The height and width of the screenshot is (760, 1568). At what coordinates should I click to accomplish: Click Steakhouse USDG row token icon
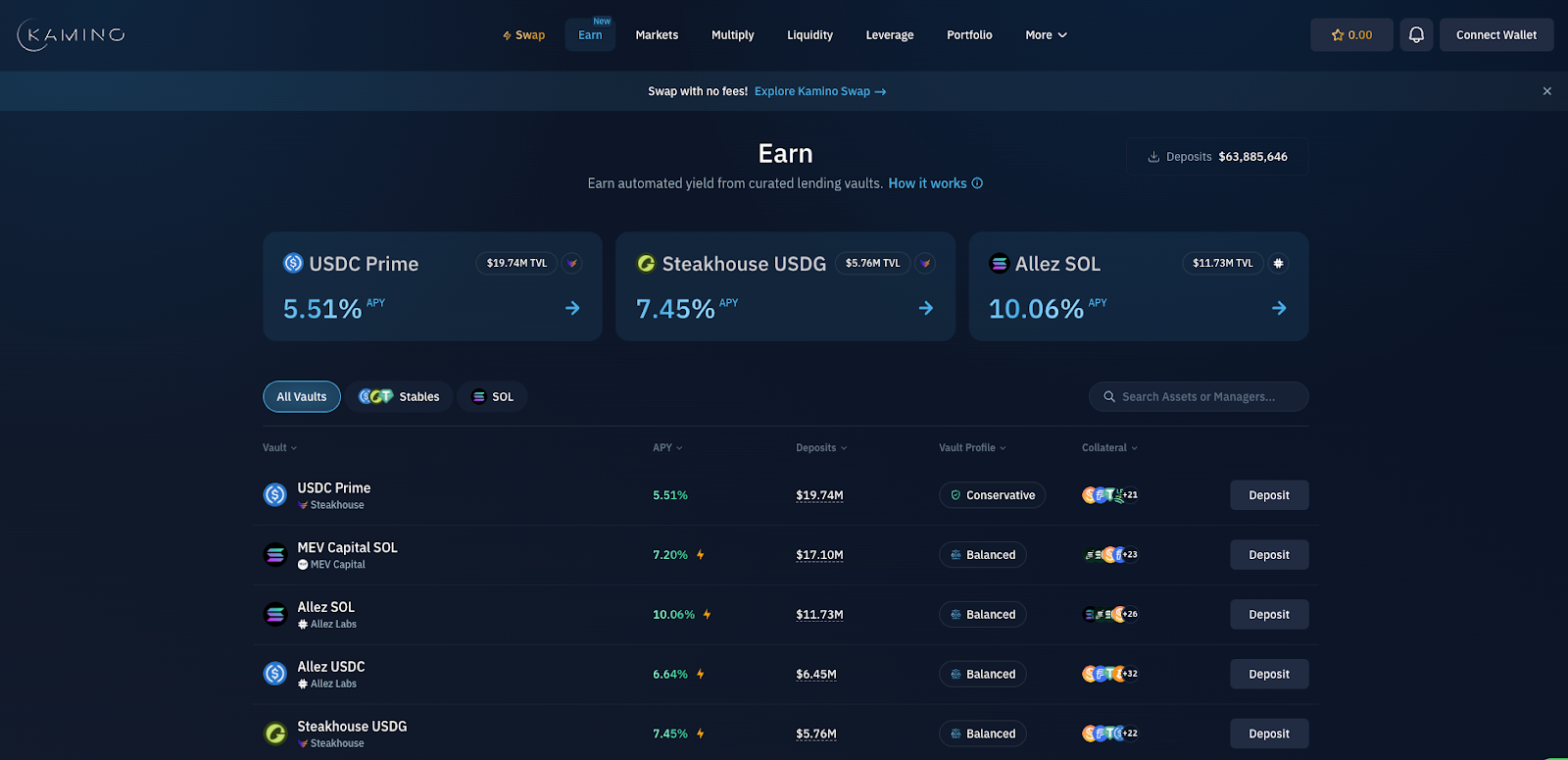(275, 734)
